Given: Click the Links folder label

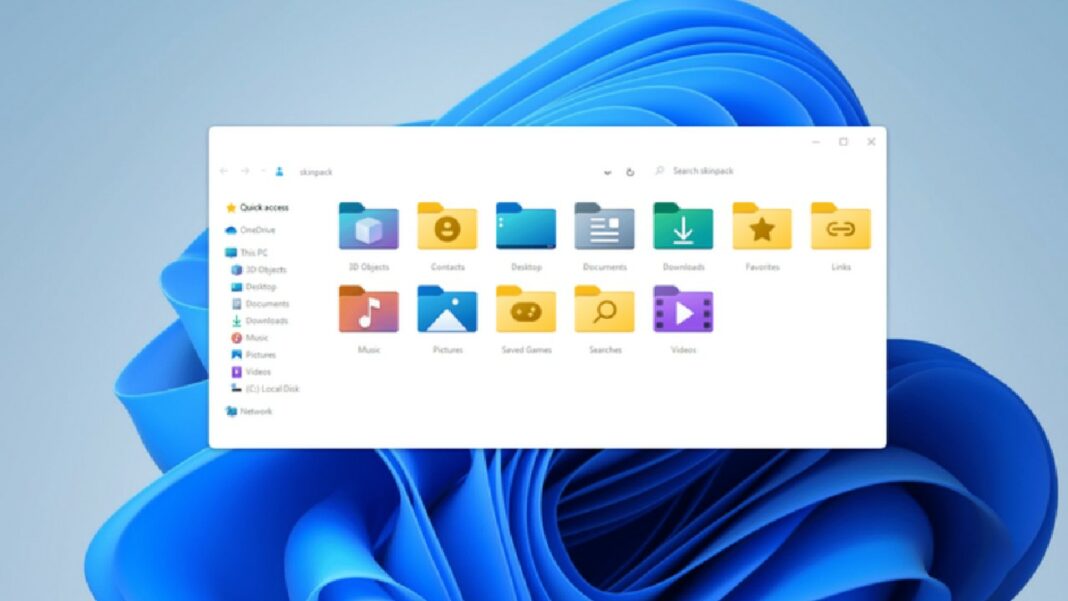Looking at the screenshot, I should 841,267.
